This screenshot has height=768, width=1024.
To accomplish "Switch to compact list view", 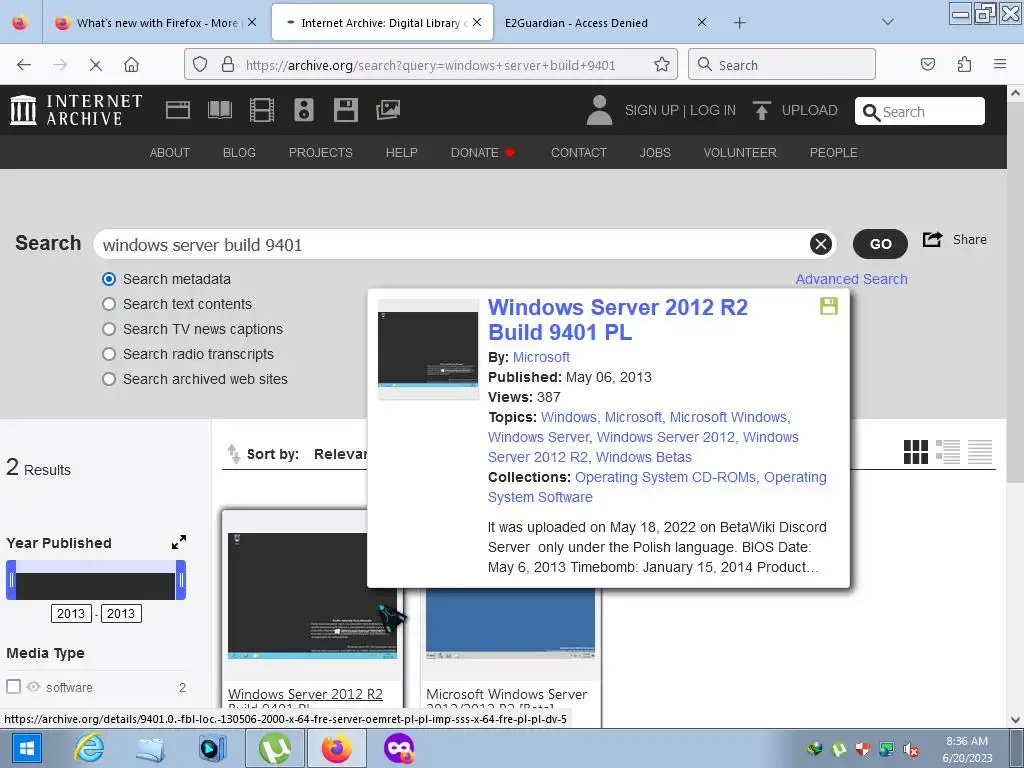I will tap(980, 451).
